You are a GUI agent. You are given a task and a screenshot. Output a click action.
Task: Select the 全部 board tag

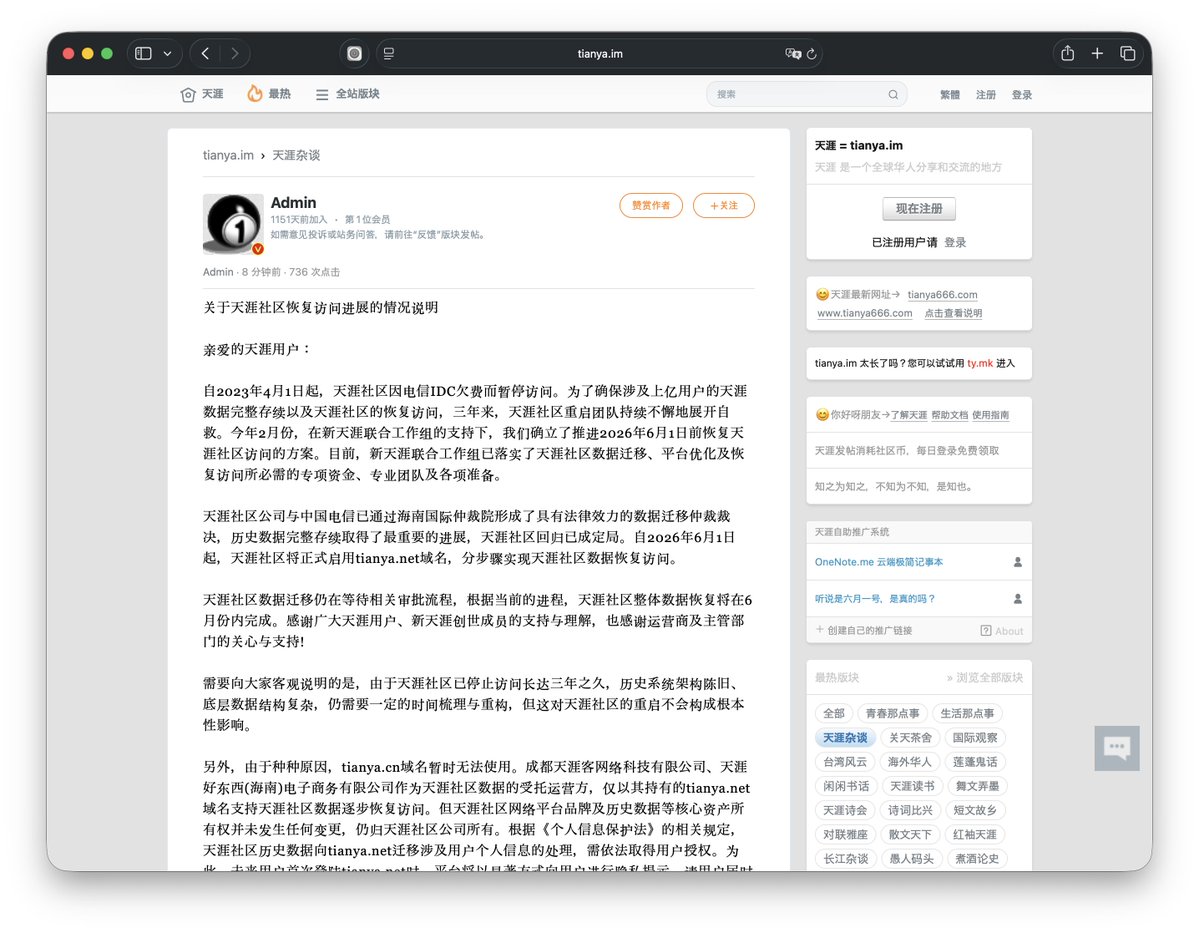point(833,714)
